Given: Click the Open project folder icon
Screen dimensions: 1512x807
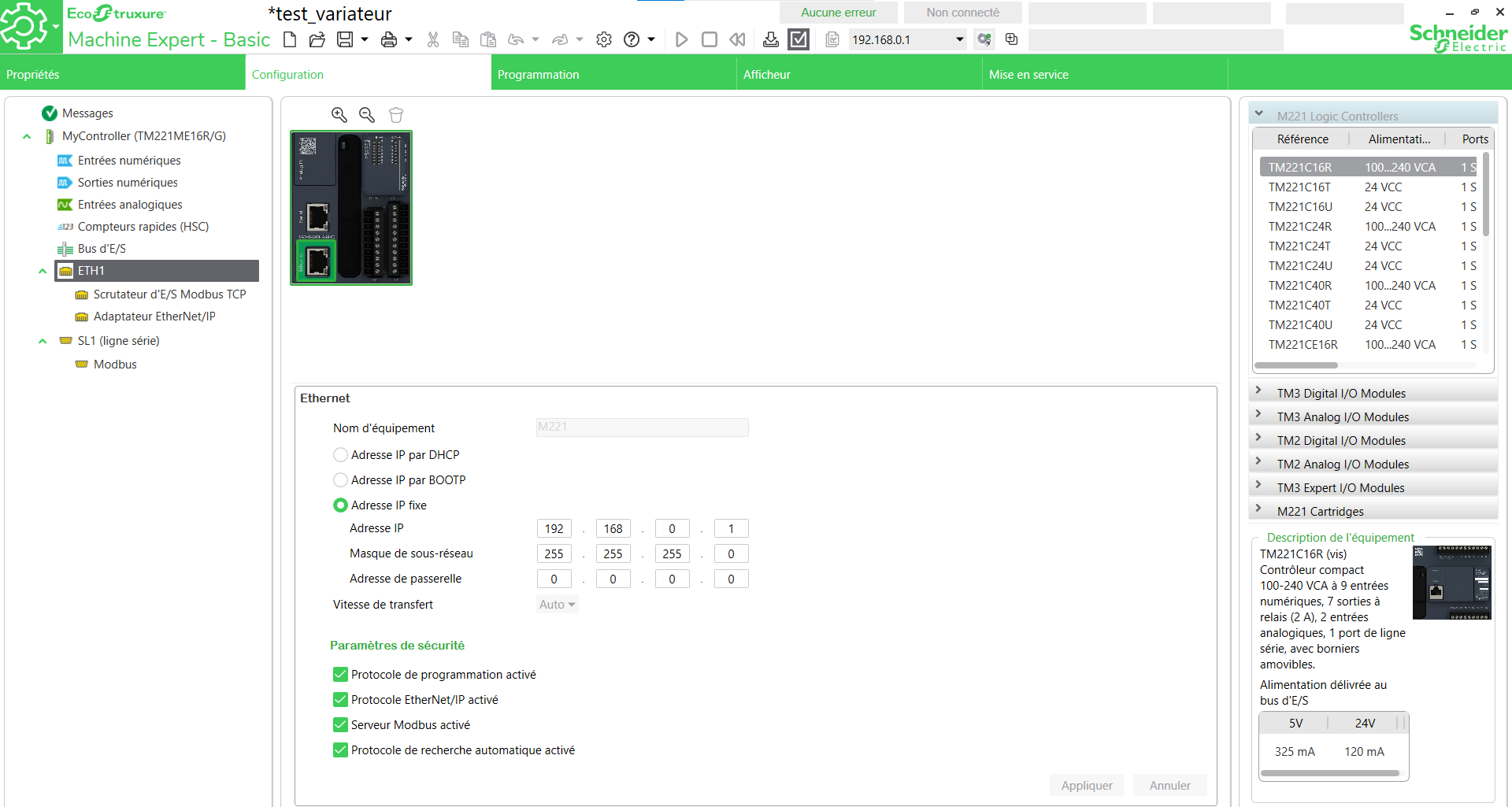Looking at the screenshot, I should click(317, 39).
